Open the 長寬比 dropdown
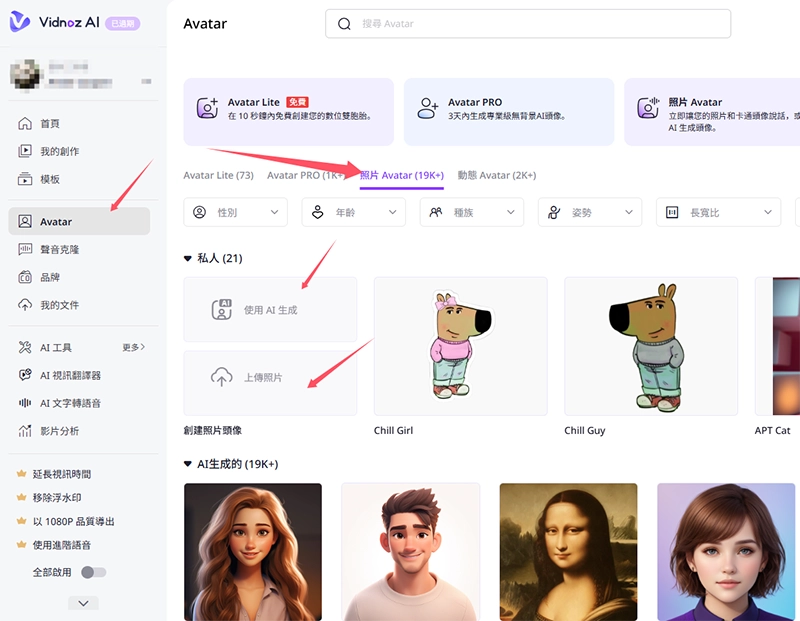The height and width of the screenshot is (621, 800). pyautogui.click(x=718, y=212)
